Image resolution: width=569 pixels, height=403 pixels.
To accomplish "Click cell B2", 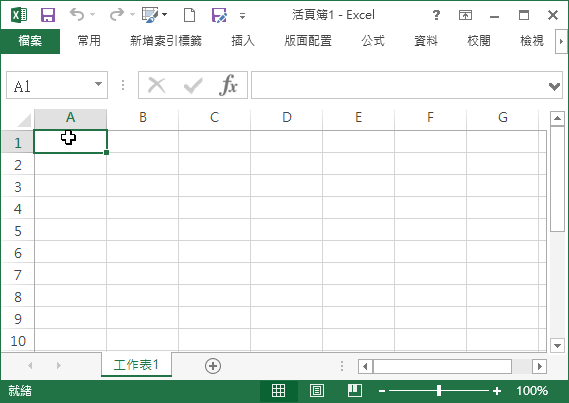I will pos(143,164).
